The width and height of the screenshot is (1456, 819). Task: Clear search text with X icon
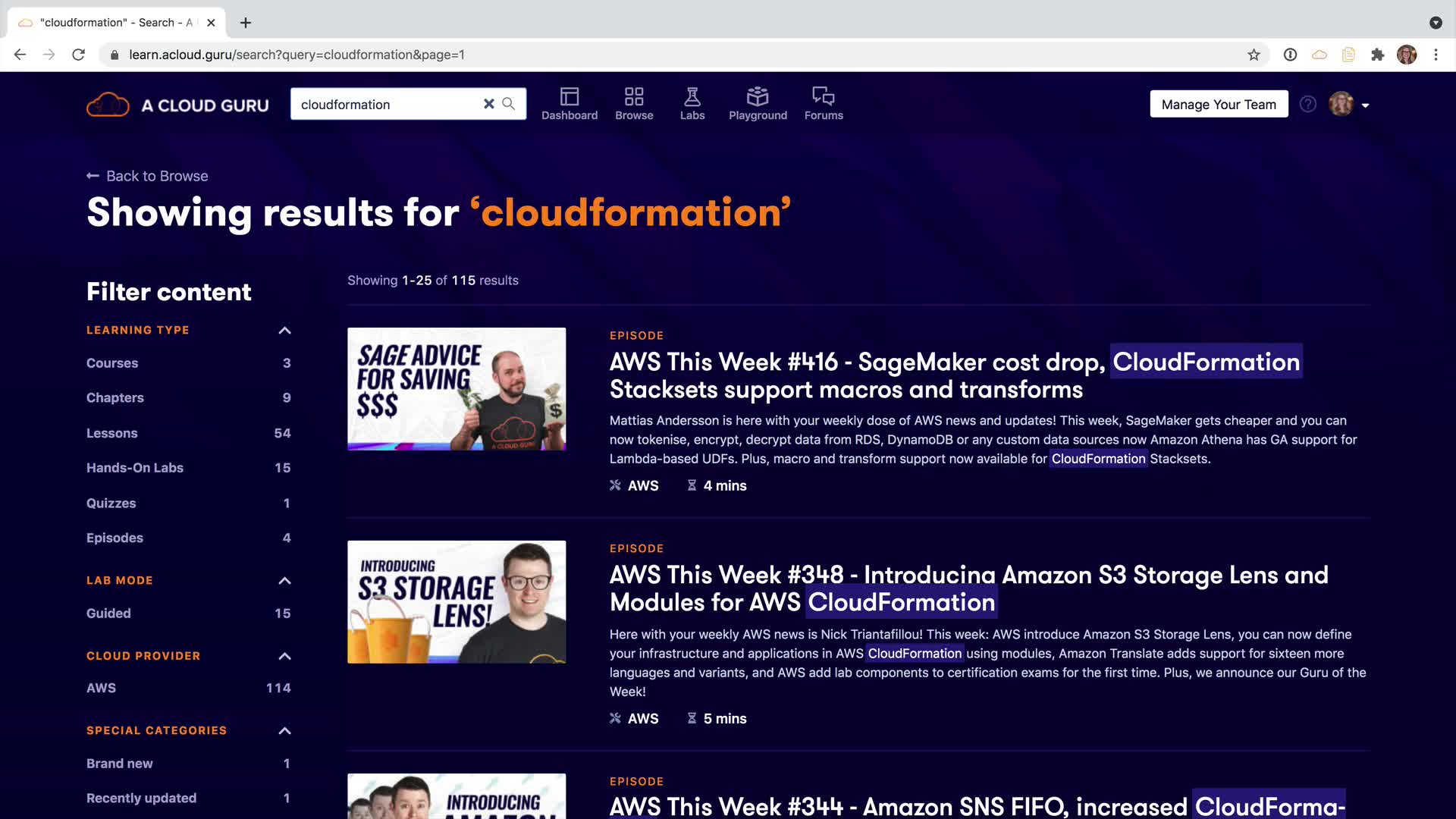coord(489,104)
